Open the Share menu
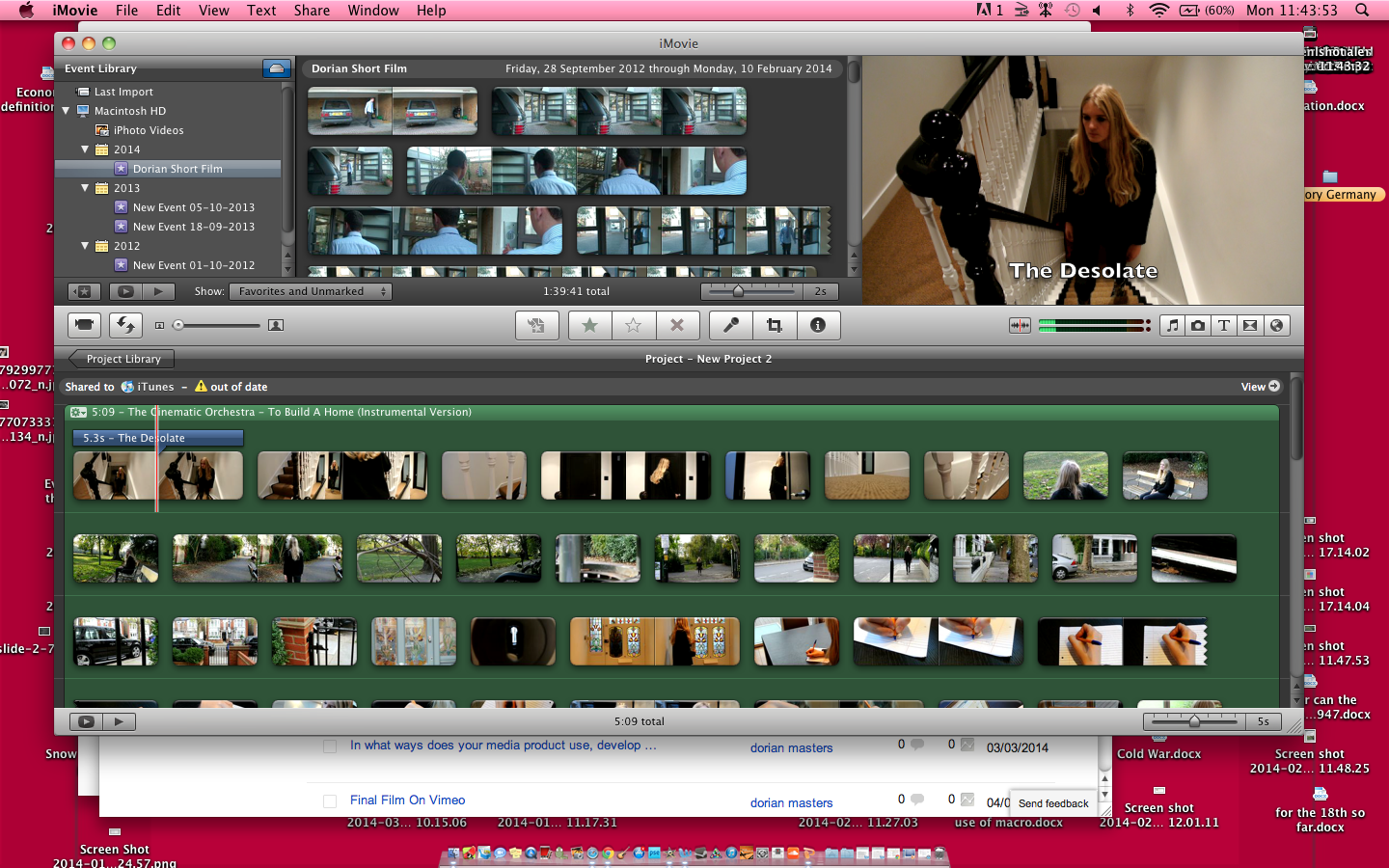The width and height of the screenshot is (1389, 868). point(312,11)
